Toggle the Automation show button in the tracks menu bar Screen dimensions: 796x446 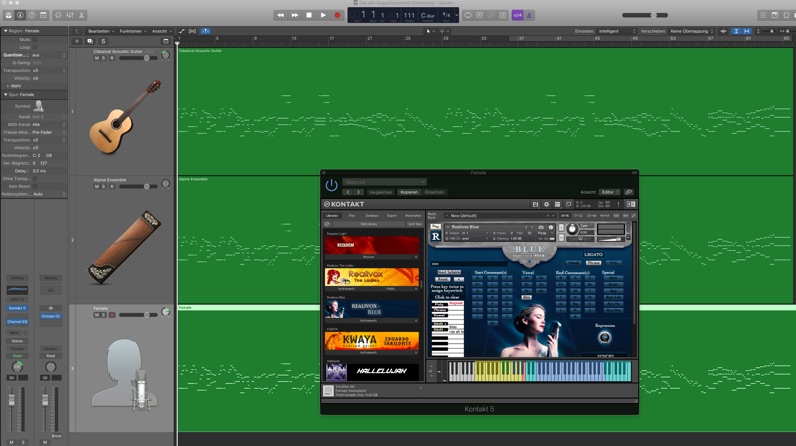[182, 31]
